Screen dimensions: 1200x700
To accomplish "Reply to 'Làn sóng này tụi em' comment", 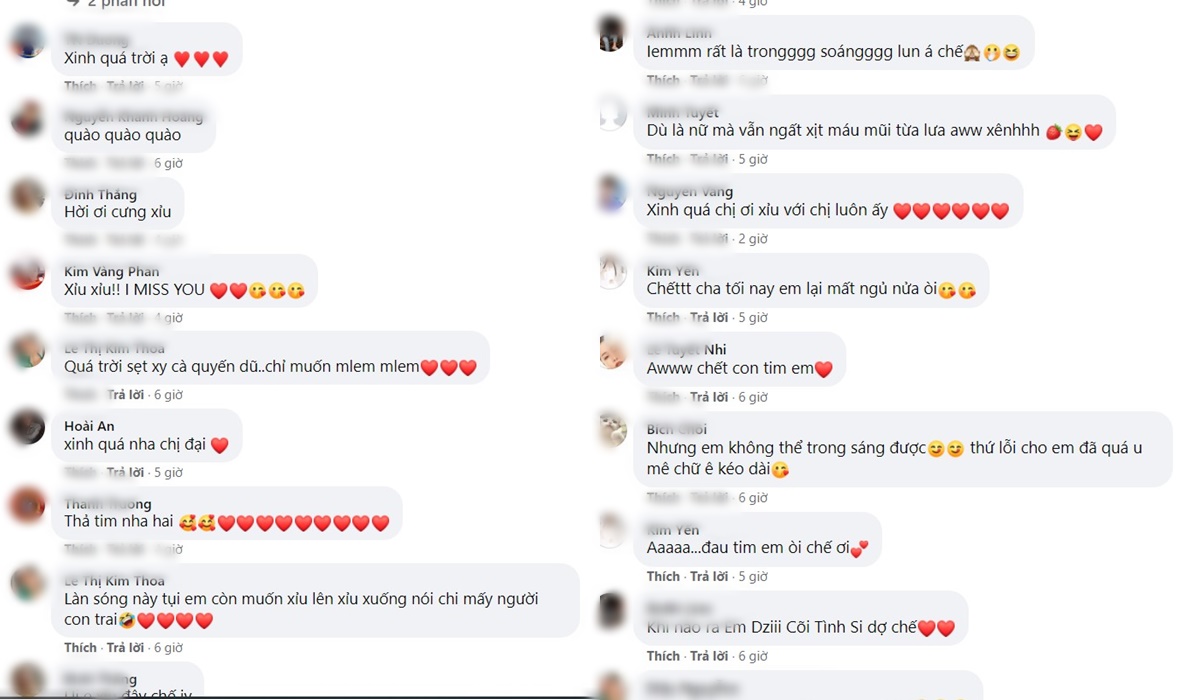I will [126, 648].
